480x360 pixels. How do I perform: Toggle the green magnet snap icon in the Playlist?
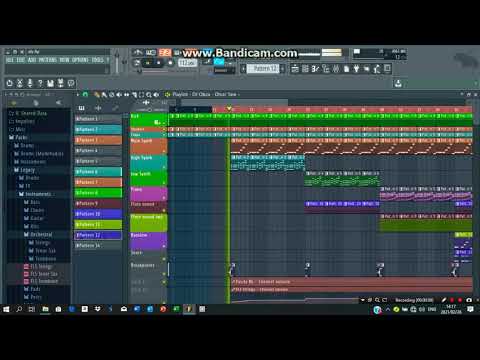tap(85, 95)
